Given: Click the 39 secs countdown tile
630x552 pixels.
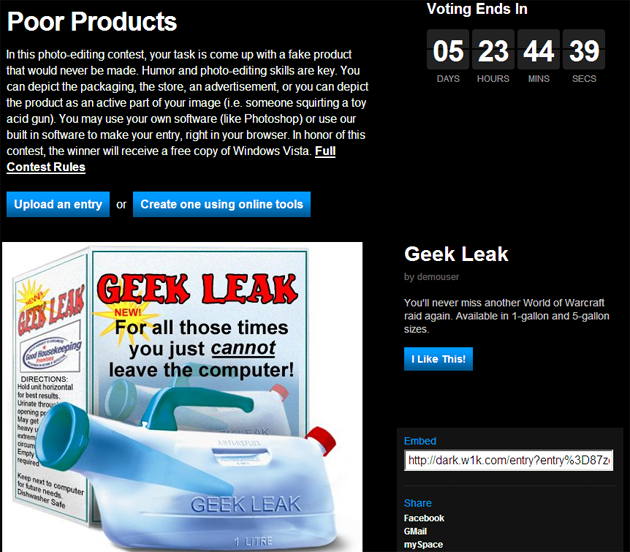Looking at the screenshot, I should pos(584,50).
